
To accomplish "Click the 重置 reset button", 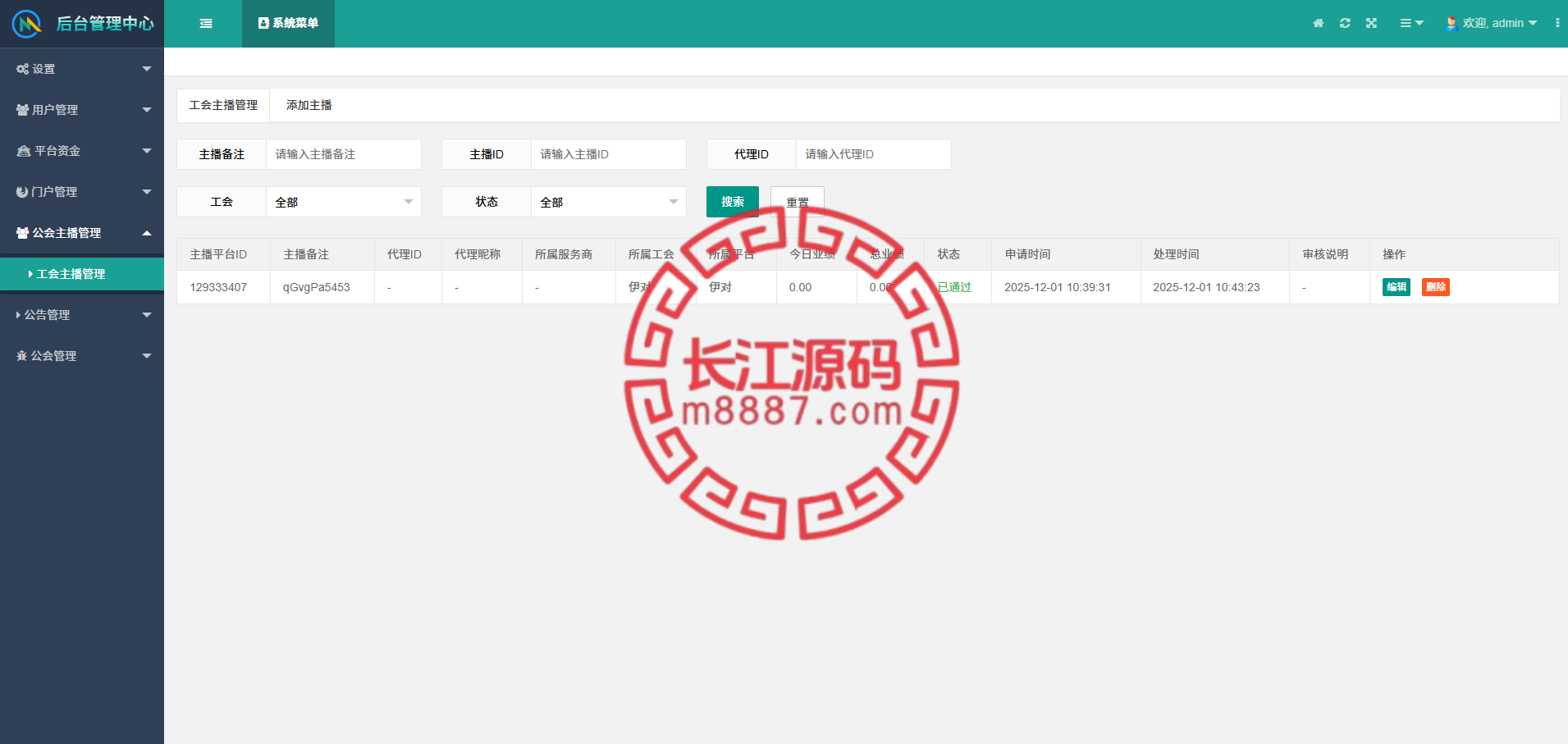I will (x=798, y=202).
